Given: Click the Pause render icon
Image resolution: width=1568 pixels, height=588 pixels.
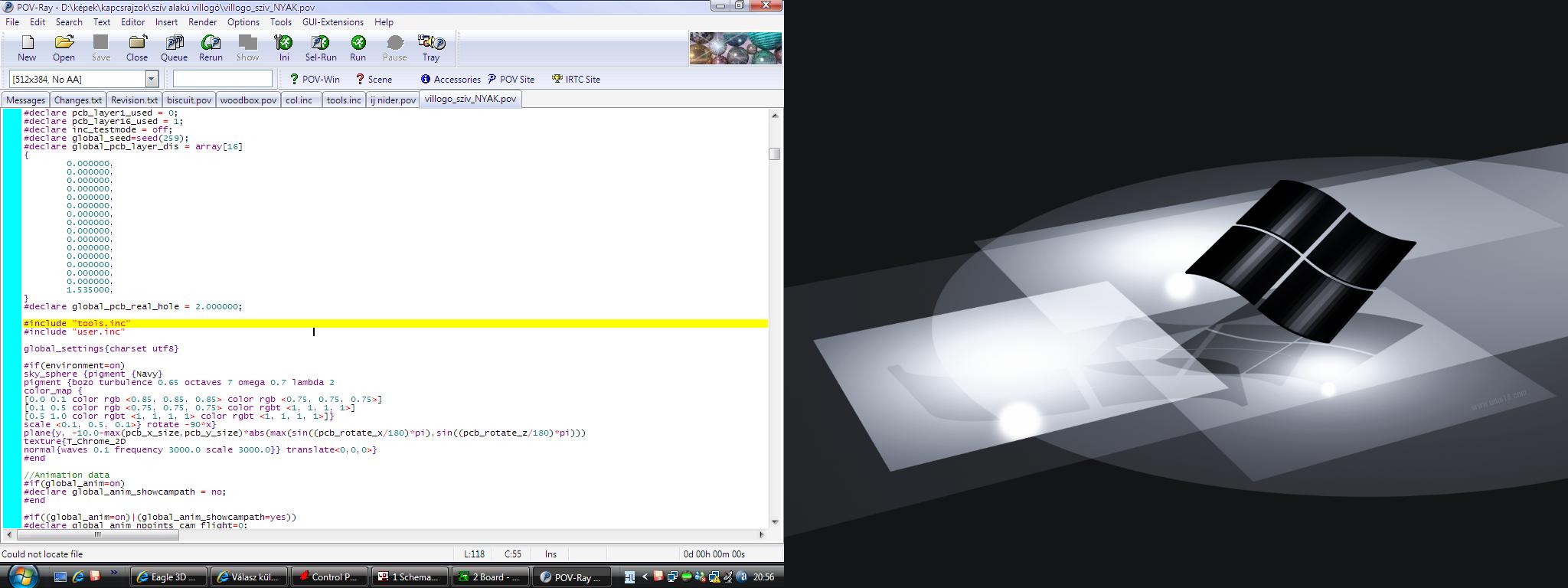Looking at the screenshot, I should [394, 47].
